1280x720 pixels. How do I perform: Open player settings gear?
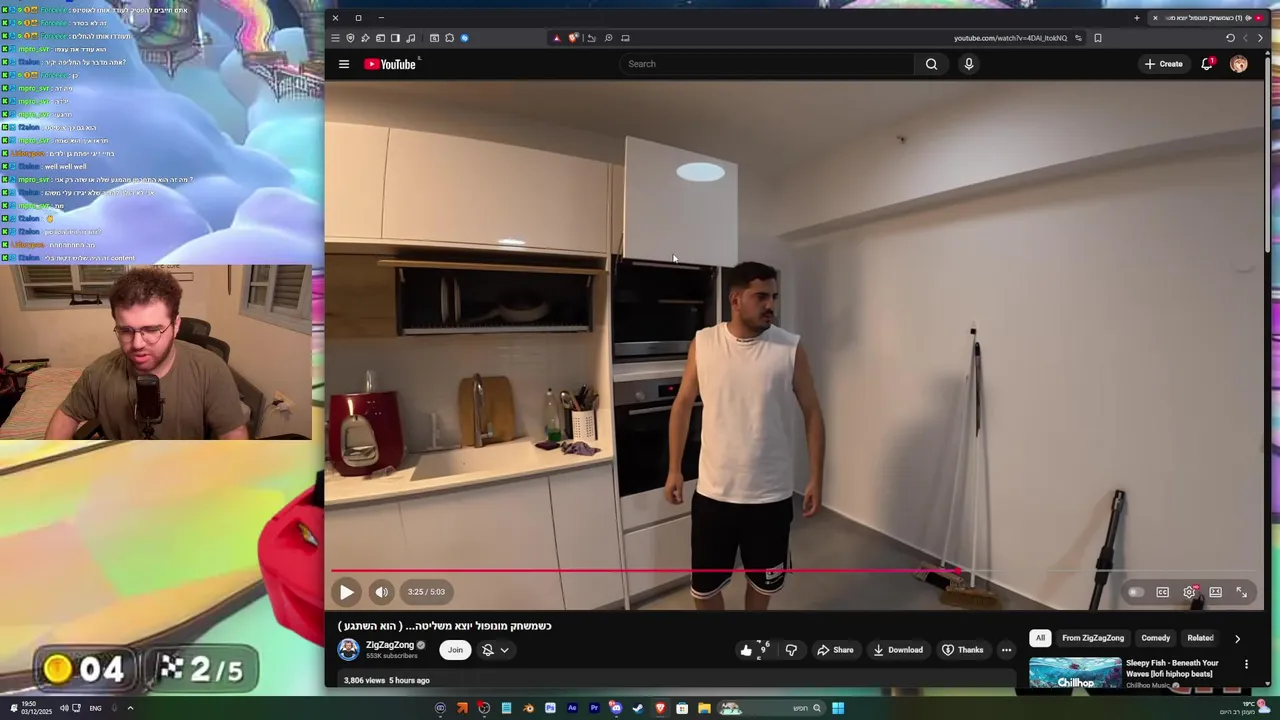[x=1189, y=592]
